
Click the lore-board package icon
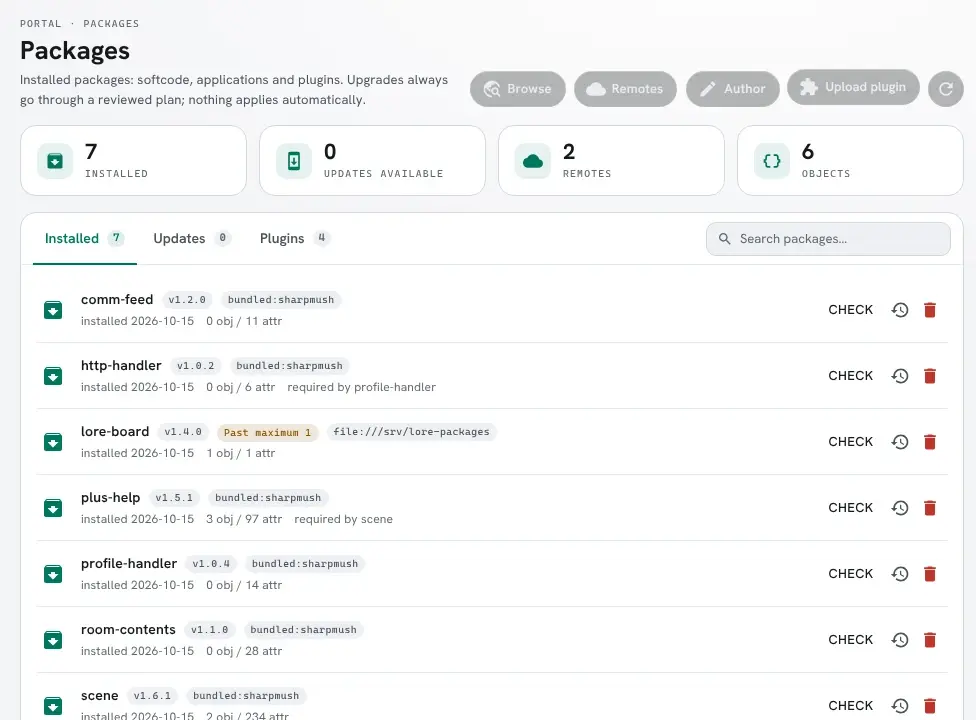[53, 442]
